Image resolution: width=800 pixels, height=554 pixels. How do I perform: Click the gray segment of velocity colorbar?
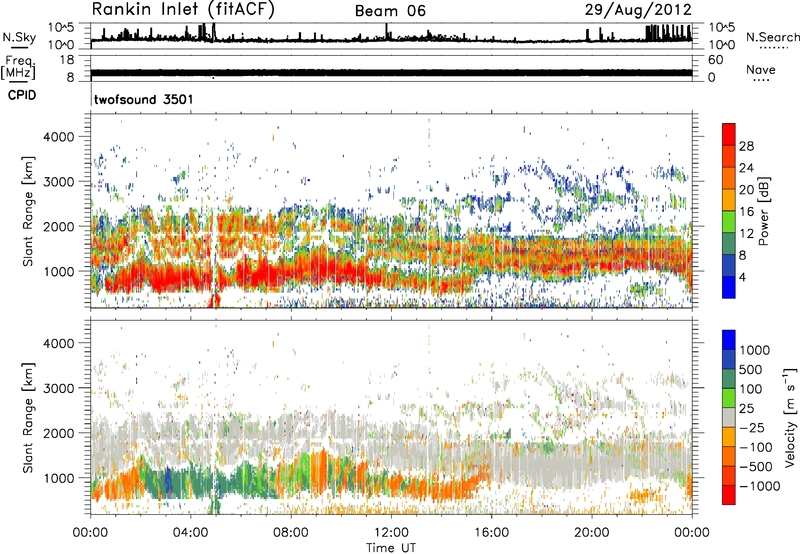pos(729,417)
